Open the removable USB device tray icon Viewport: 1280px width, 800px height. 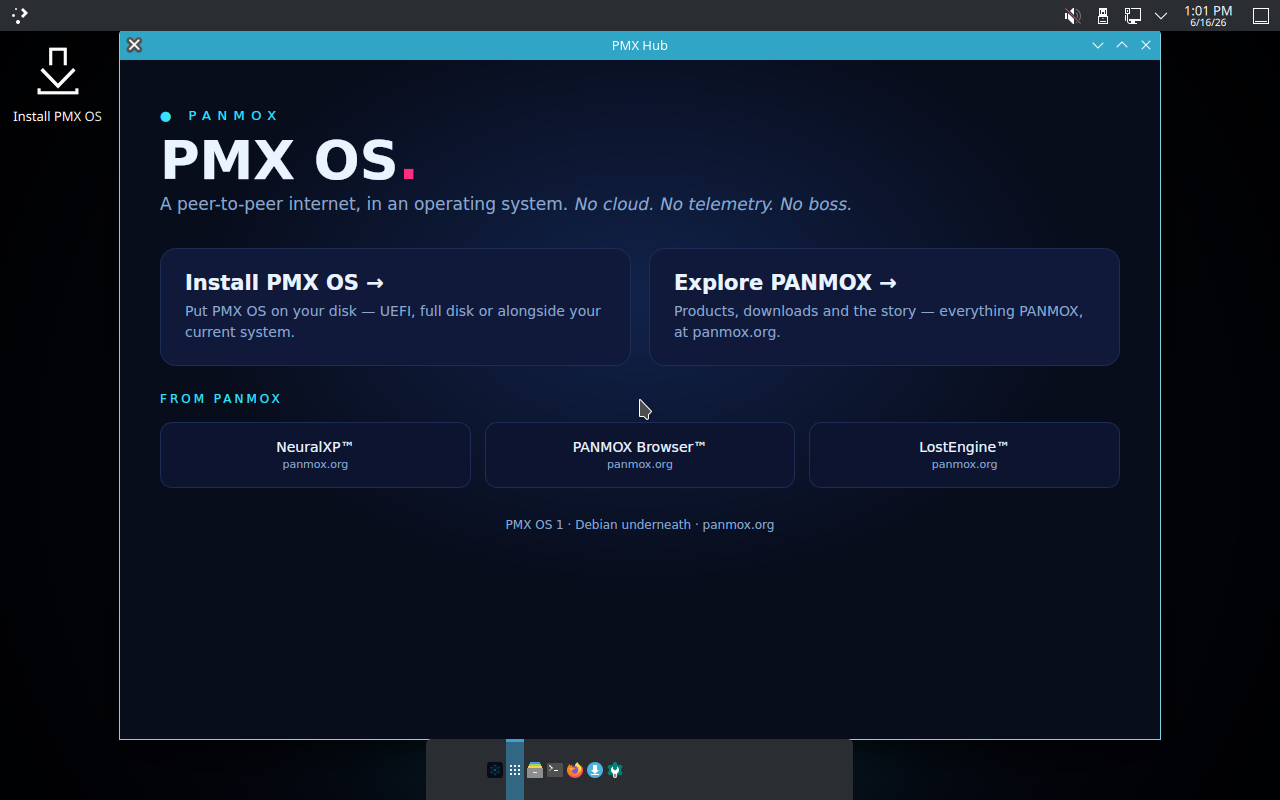point(1103,16)
